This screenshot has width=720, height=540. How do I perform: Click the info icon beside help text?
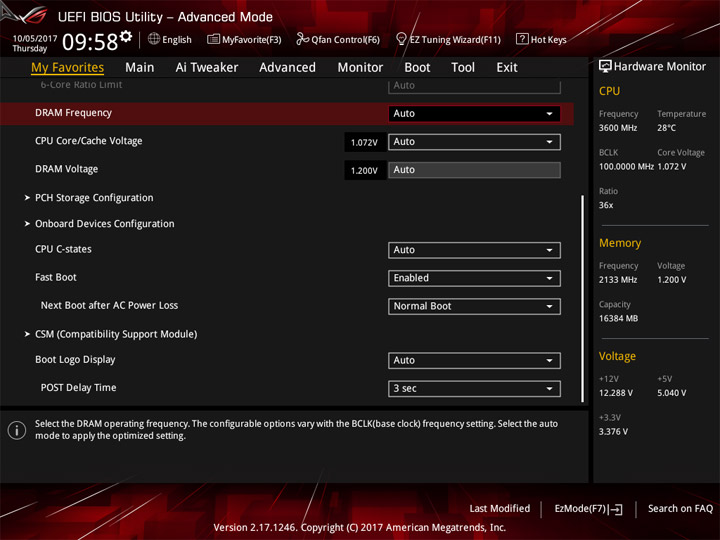[17, 430]
